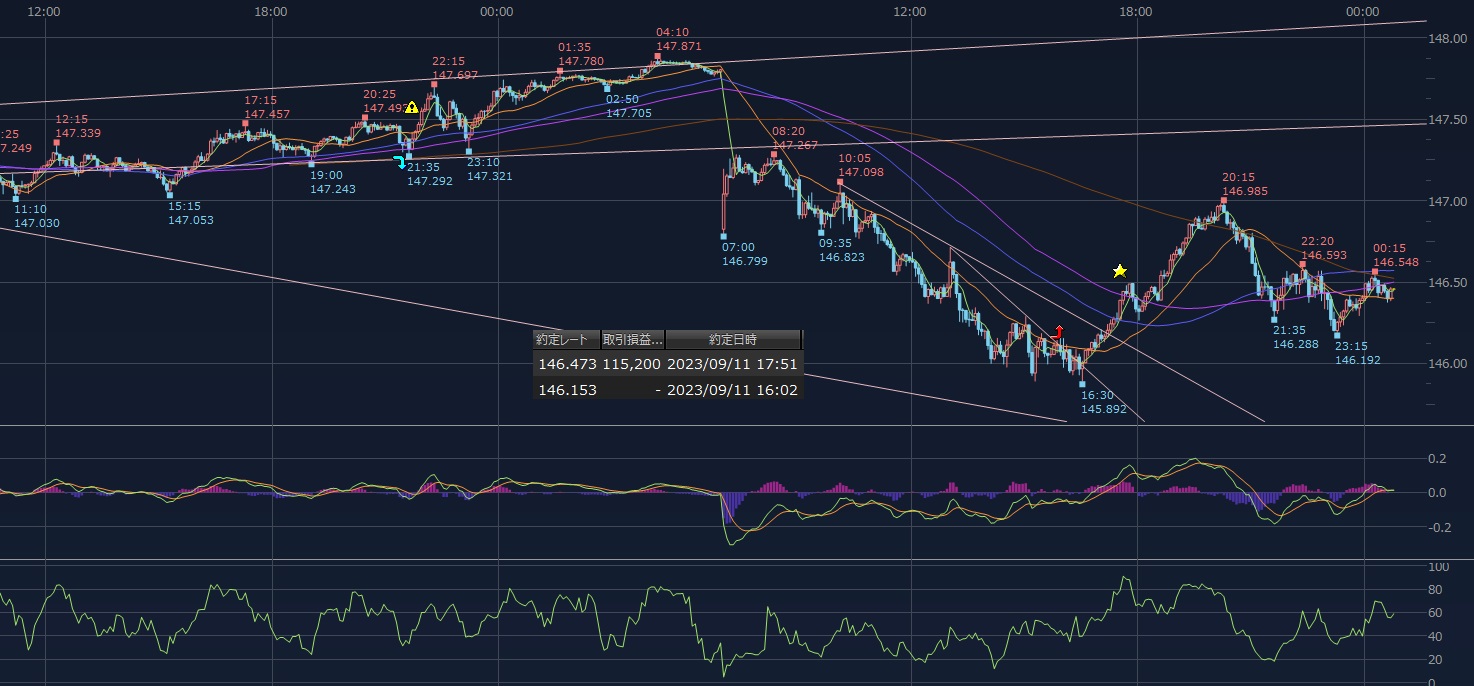1474x686 pixels.
Task: Click the 18:00 time label at top left
Action: click(x=271, y=12)
